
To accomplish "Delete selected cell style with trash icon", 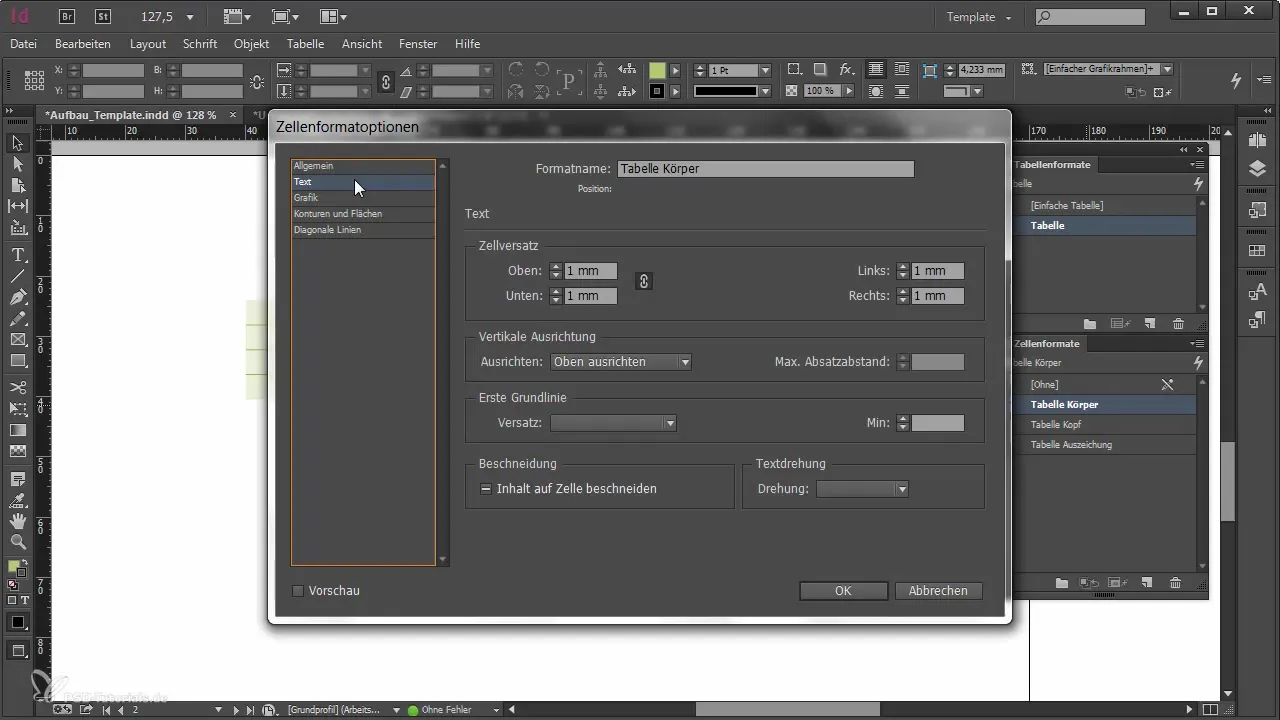I will pyautogui.click(x=1176, y=583).
